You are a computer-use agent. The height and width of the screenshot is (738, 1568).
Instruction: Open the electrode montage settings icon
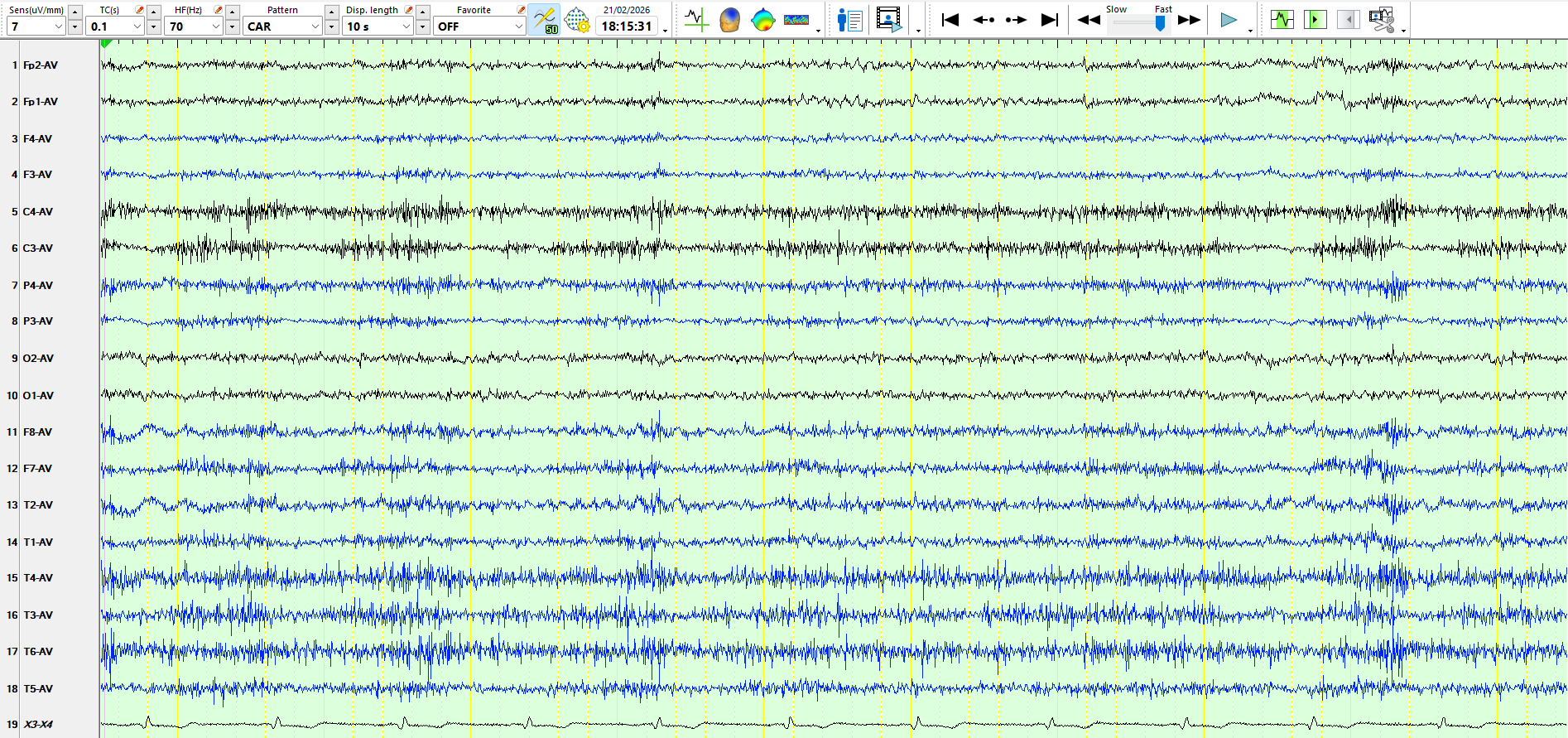click(x=577, y=19)
